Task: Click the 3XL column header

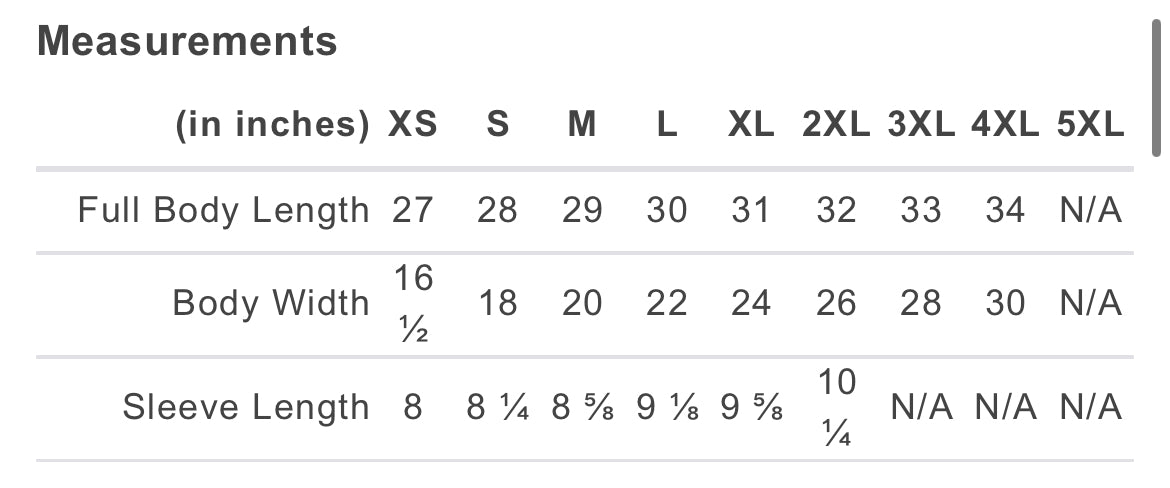Action: [921, 125]
